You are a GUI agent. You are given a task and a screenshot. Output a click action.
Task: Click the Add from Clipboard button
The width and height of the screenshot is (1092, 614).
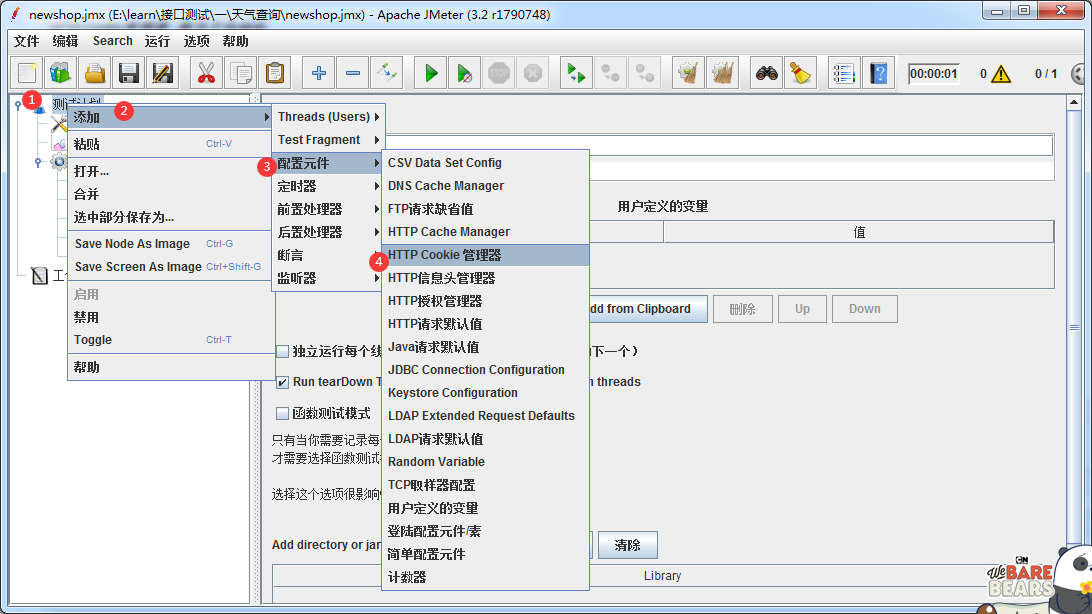coord(648,309)
